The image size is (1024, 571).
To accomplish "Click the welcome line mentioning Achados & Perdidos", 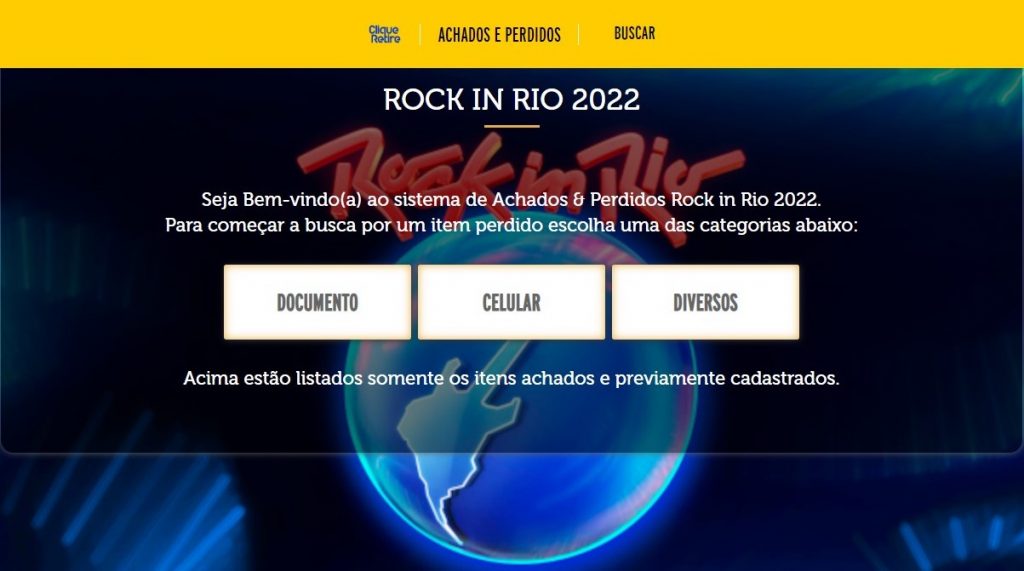I will click(511, 199).
